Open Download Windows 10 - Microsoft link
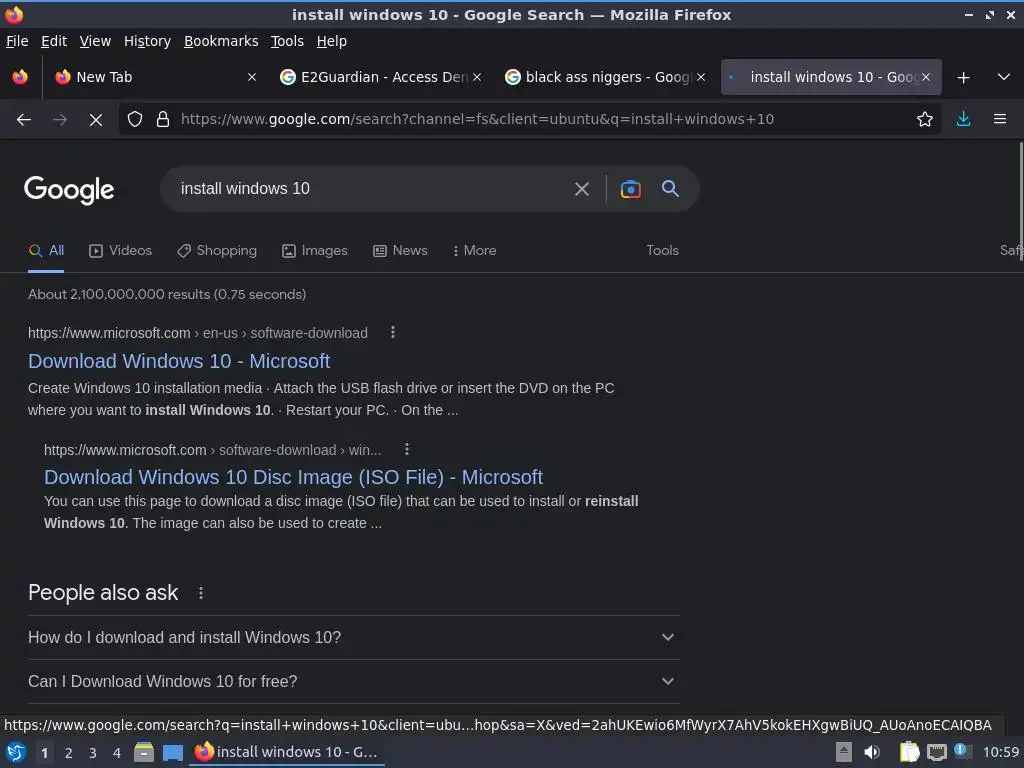 coord(179,361)
